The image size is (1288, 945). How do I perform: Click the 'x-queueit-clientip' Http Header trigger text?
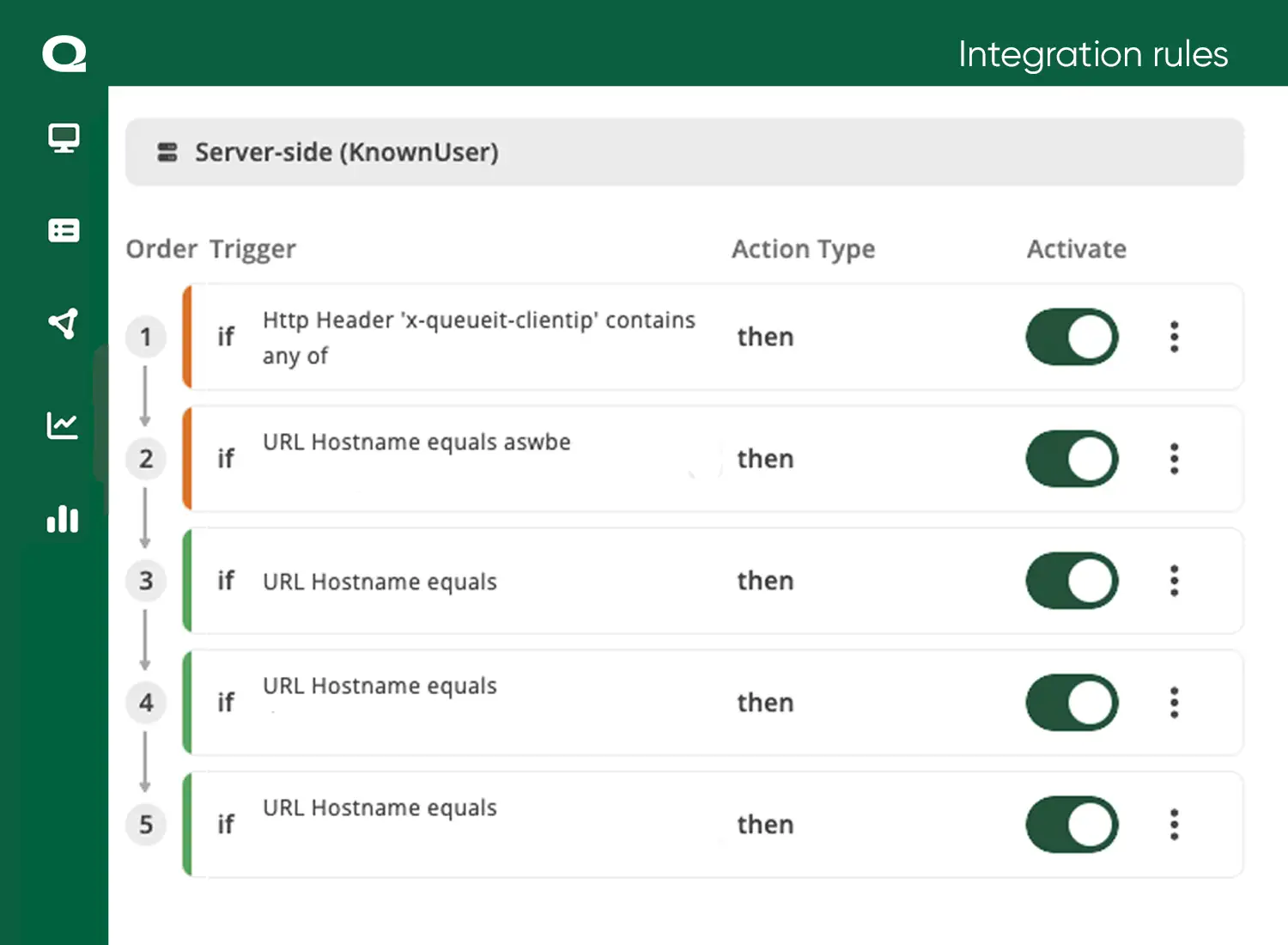coord(478,338)
